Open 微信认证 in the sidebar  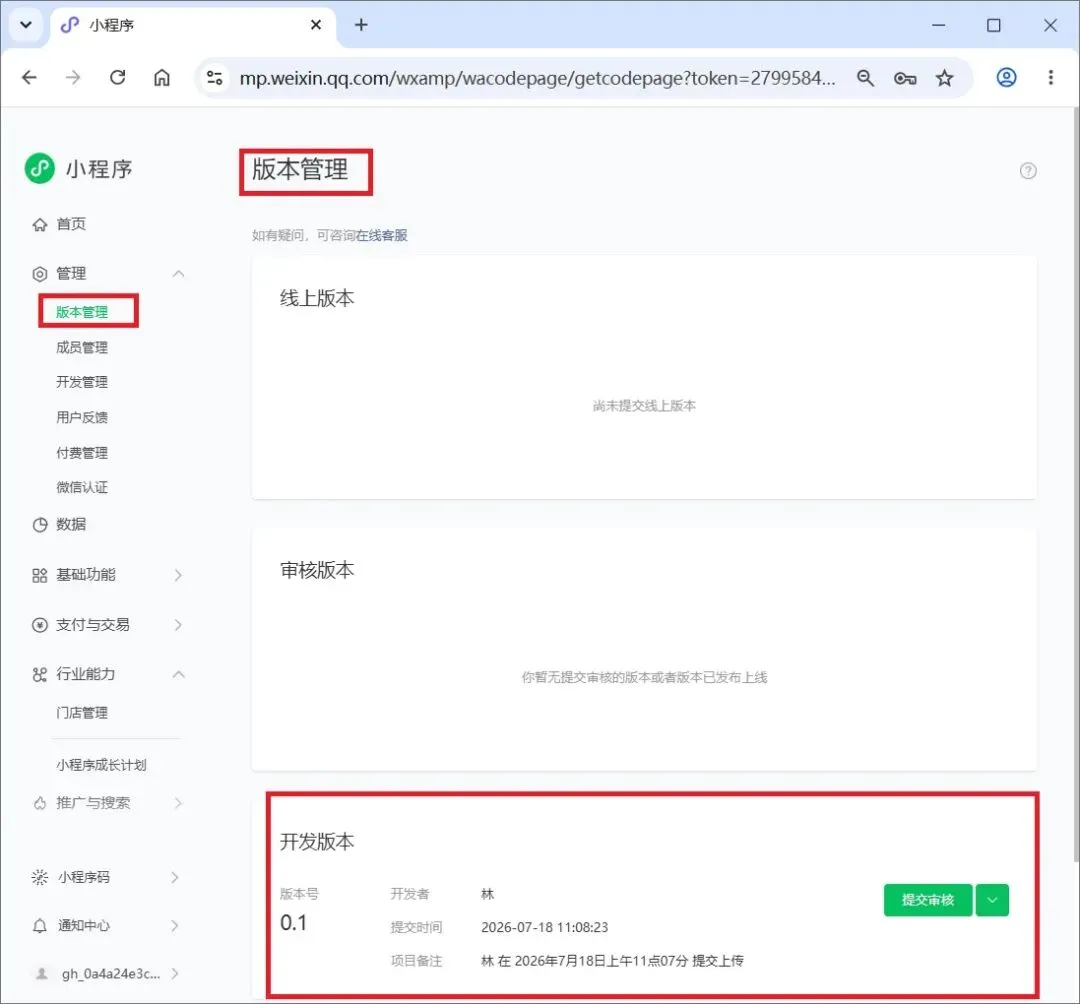82,488
